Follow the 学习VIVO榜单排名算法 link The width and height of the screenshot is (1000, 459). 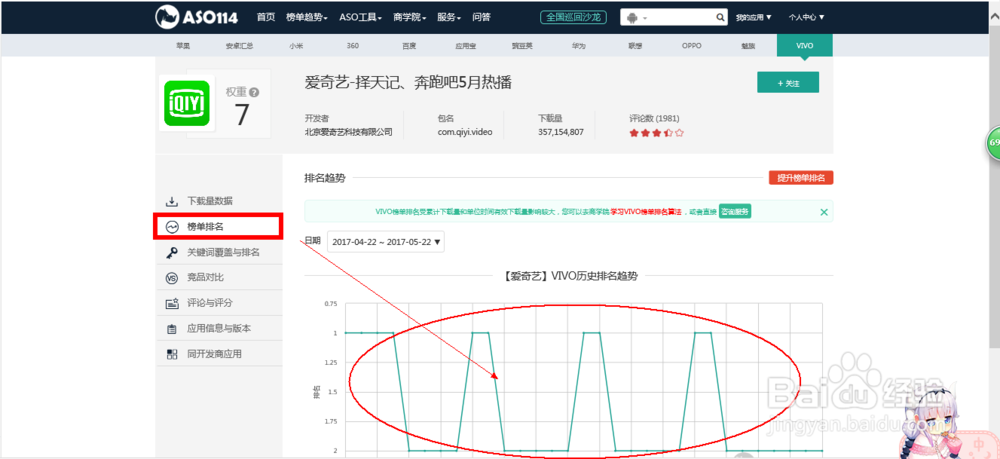tap(646, 212)
